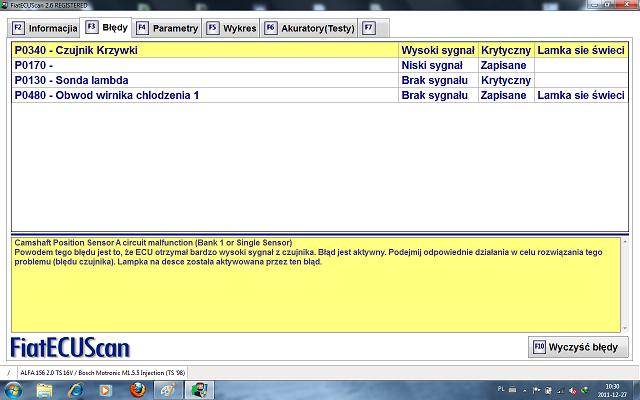Click the ALFA 156 2.0 TS 16V status bar entry

102,373
